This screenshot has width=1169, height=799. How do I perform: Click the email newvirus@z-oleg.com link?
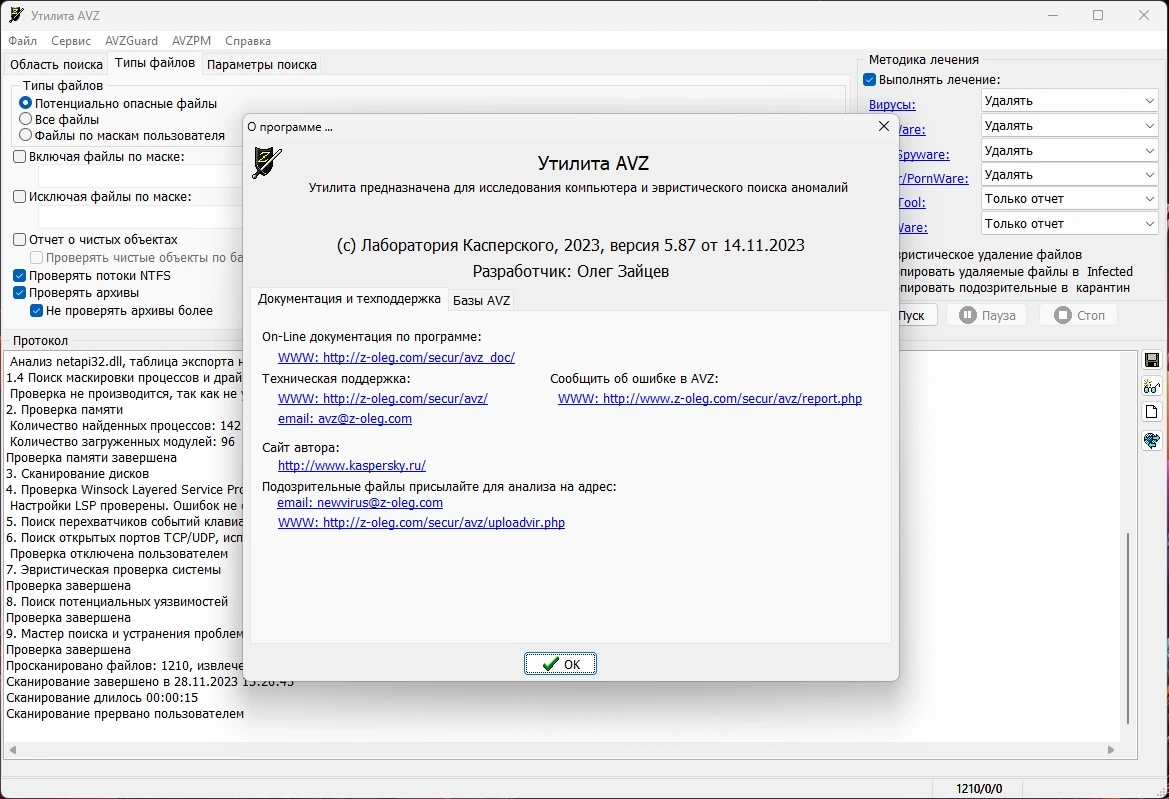click(x=360, y=502)
